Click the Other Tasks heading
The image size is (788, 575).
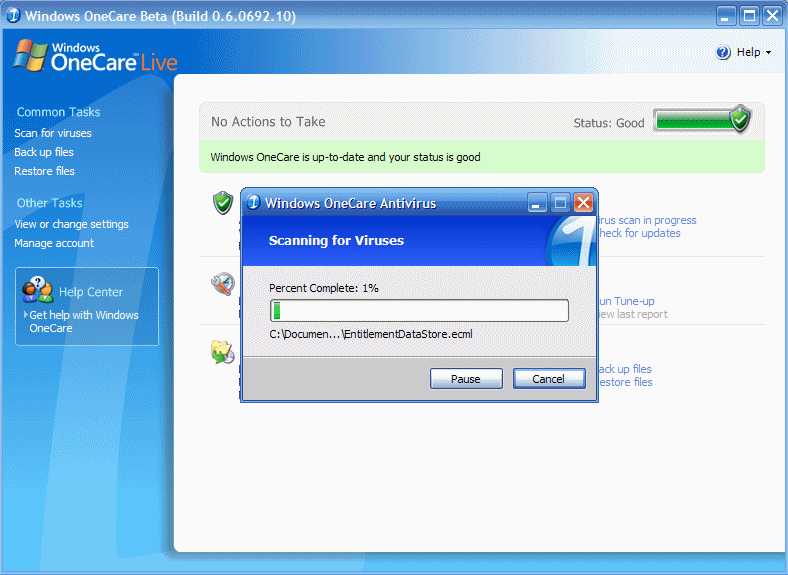pyautogui.click(x=49, y=203)
